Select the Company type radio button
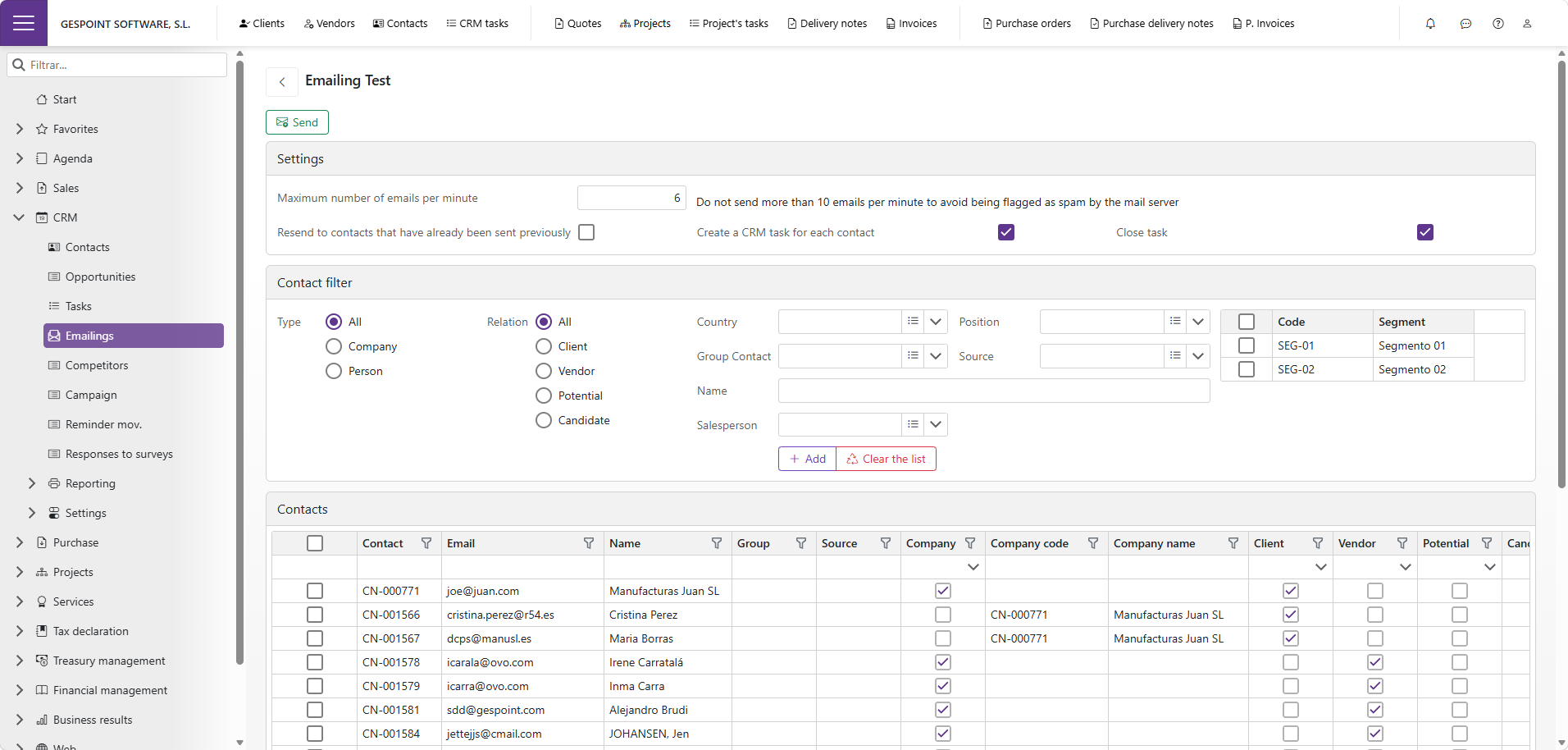The width and height of the screenshot is (1568, 750). click(334, 346)
